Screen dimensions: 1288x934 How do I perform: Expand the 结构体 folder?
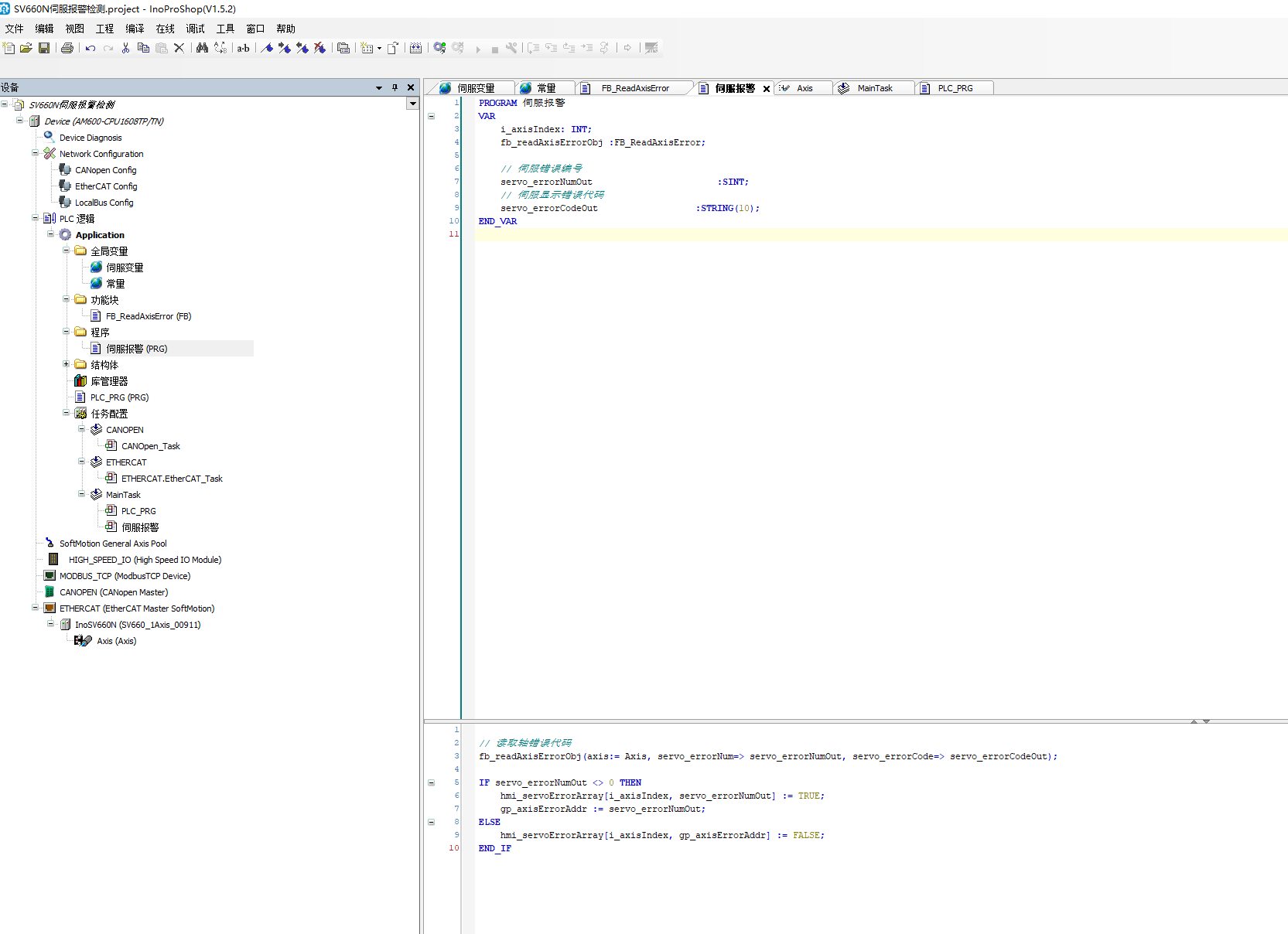66,364
